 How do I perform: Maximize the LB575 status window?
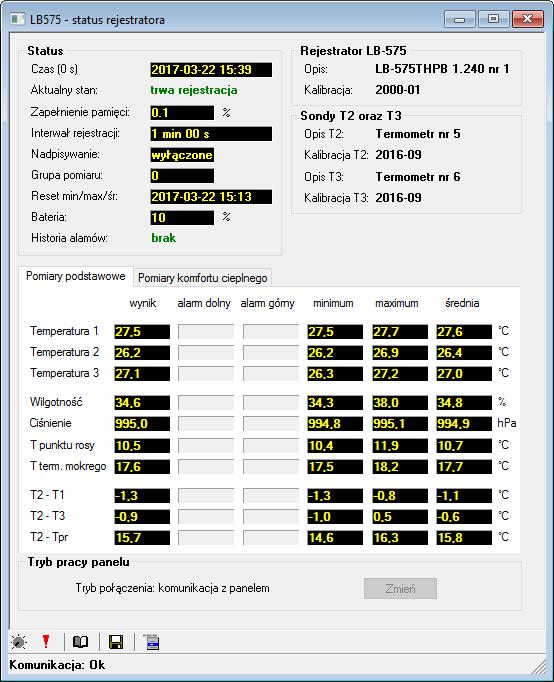click(x=493, y=19)
